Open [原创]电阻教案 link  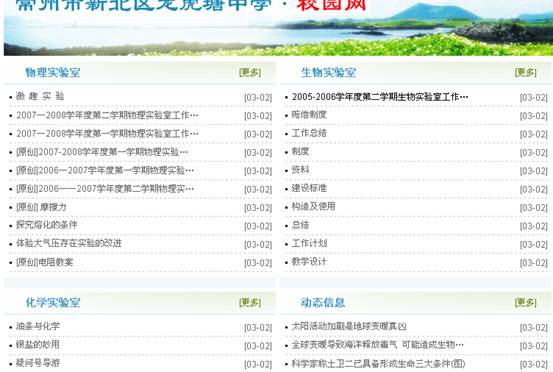point(44,262)
